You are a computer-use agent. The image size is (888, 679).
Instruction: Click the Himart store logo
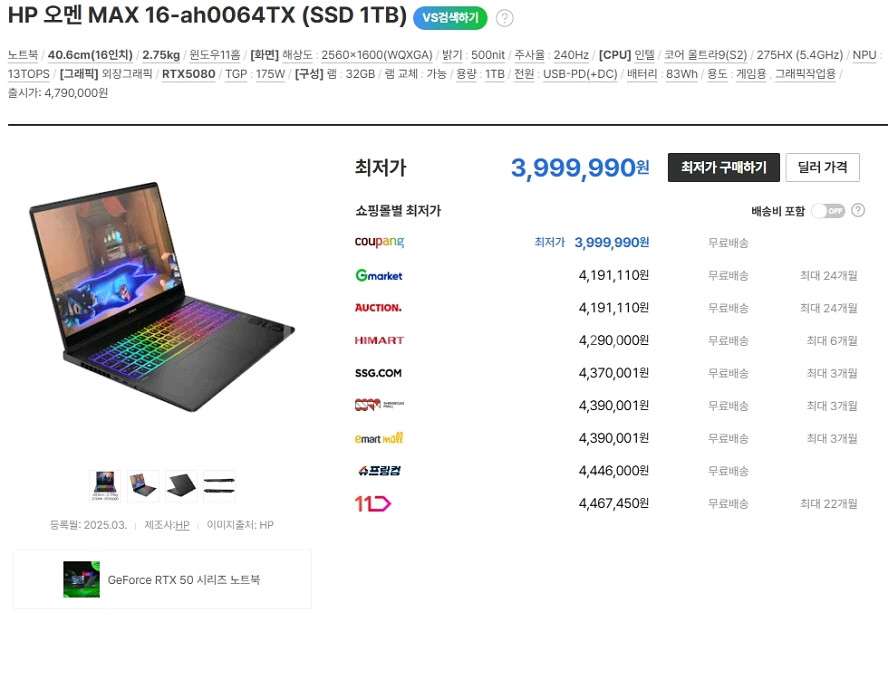(379, 340)
